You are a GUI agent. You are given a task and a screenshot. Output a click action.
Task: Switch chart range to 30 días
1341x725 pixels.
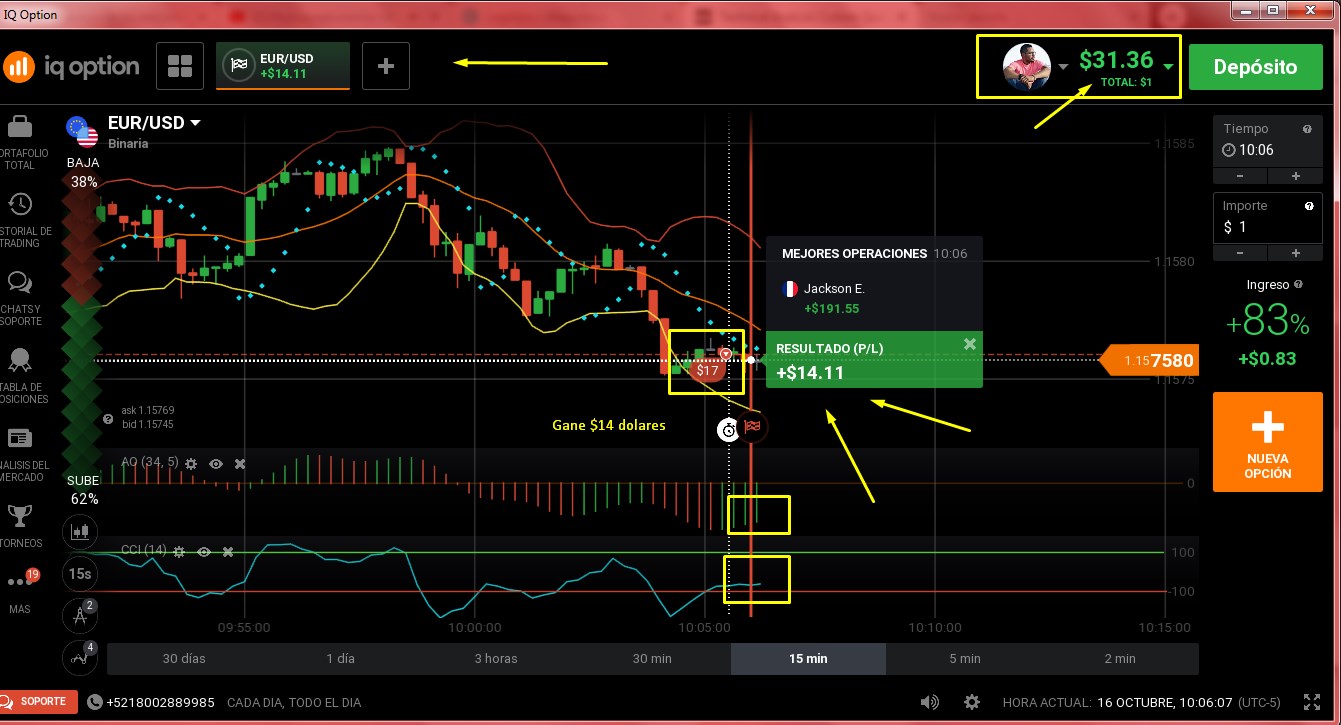185,658
